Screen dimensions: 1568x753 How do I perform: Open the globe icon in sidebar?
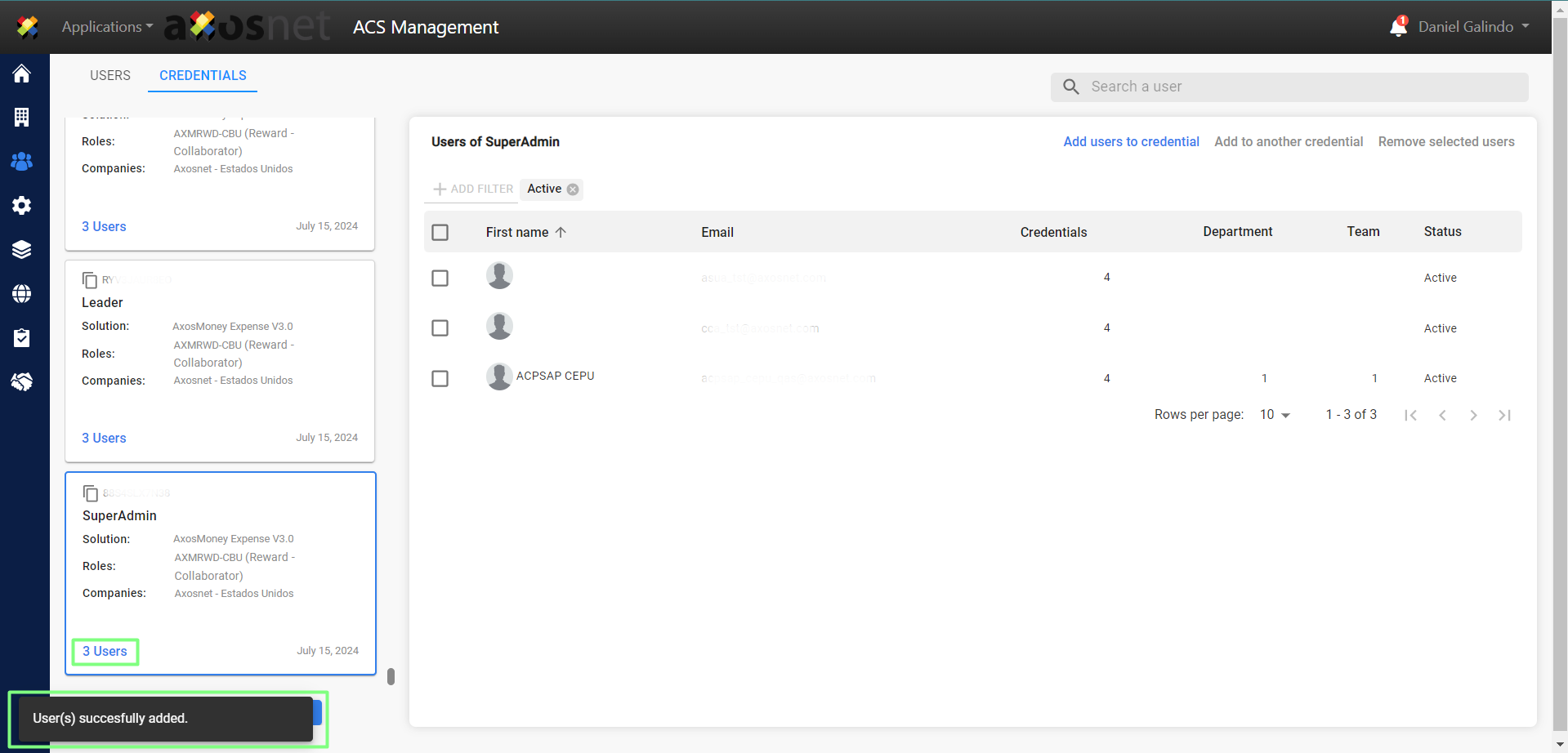click(22, 294)
